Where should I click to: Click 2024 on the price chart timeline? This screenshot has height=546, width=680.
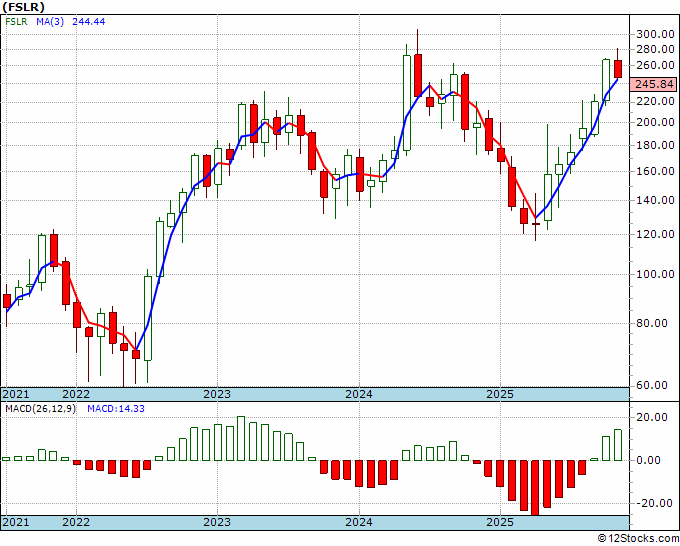click(359, 394)
